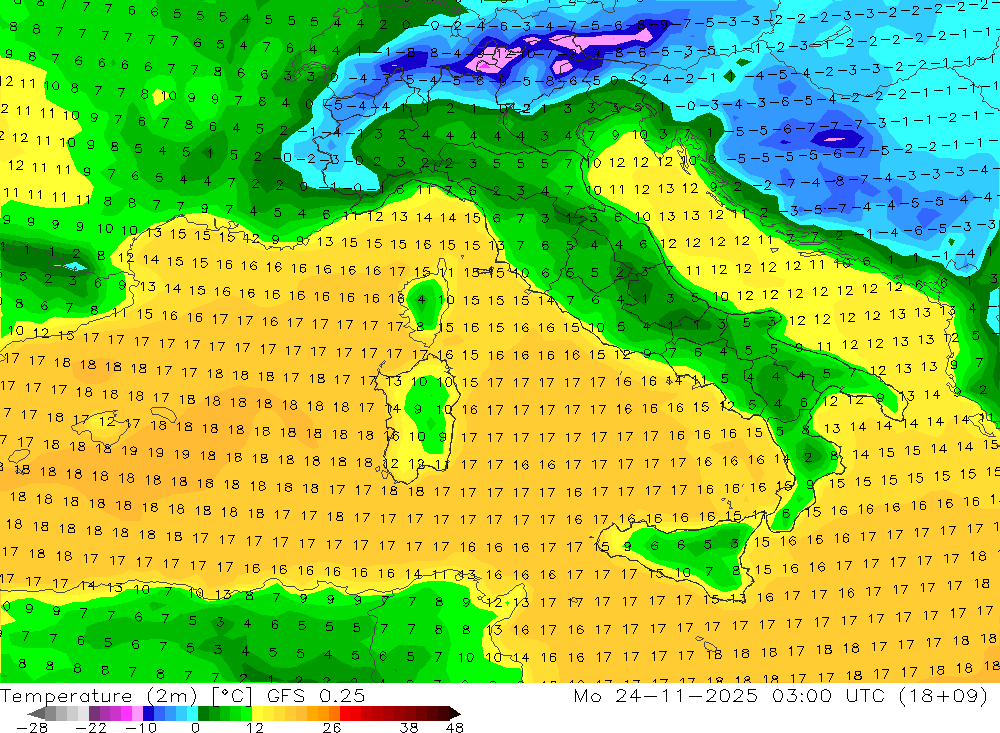Click the -28 value on the legend
Viewport: 1000px width, 733px height.
(32, 728)
